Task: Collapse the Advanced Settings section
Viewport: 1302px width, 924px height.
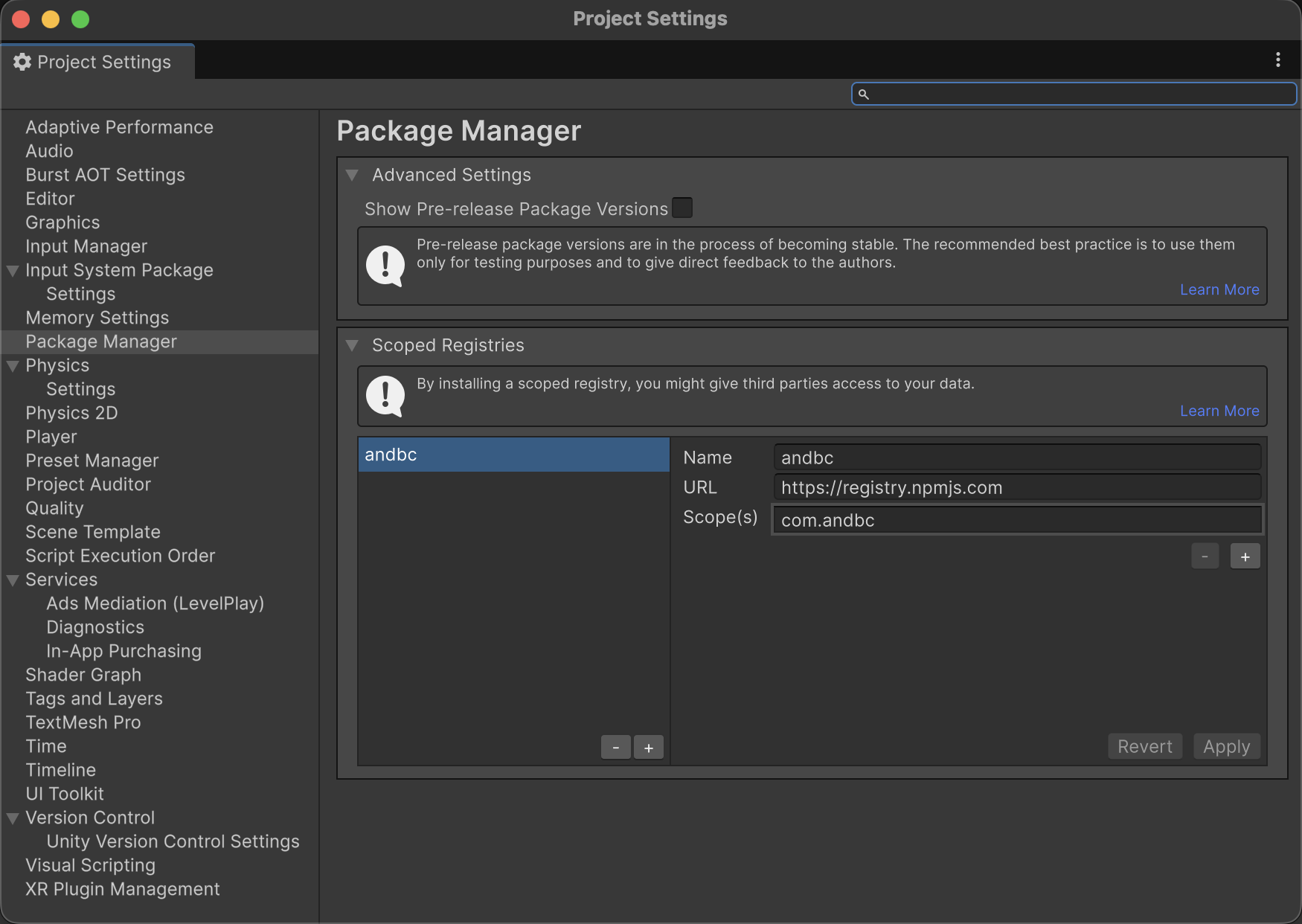Action: [x=353, y=176]
